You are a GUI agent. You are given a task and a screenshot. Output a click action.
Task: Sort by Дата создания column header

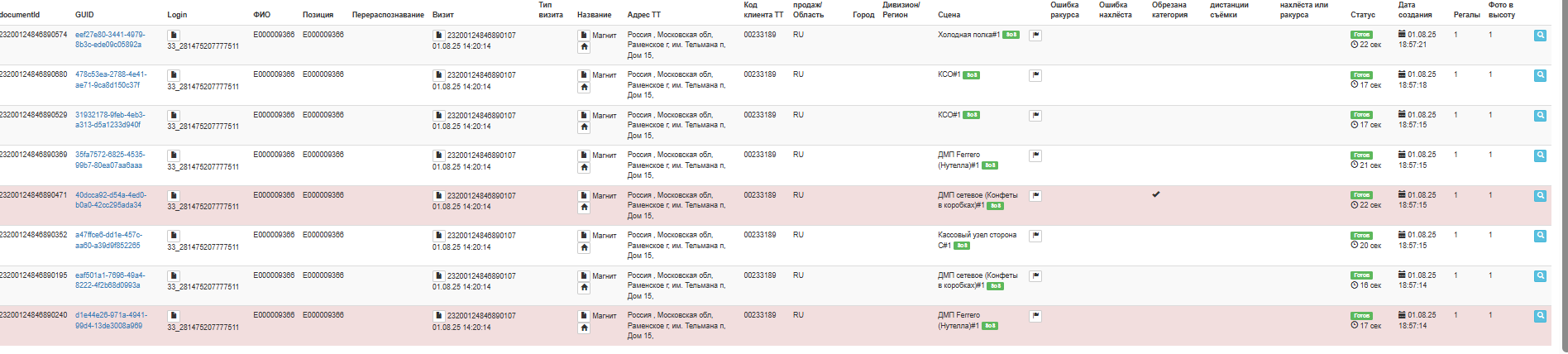pyautogui.click(x=1415, y=10)
